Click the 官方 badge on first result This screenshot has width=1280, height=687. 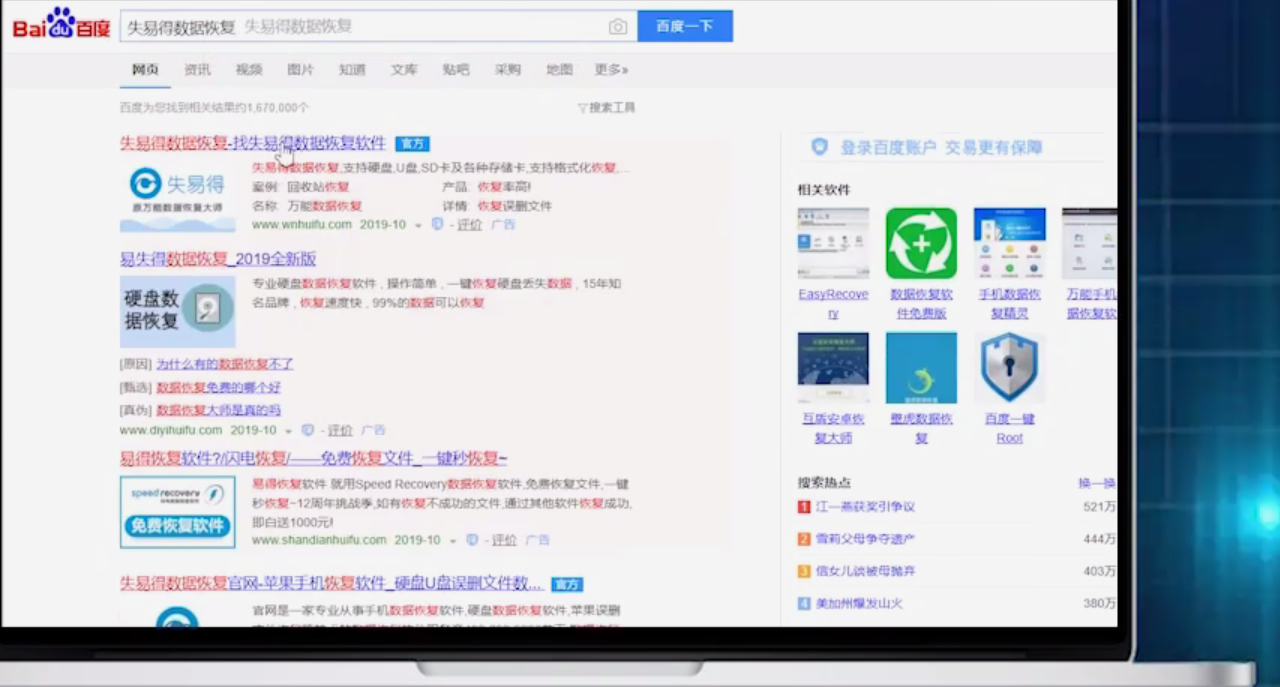tap(412, 144)
